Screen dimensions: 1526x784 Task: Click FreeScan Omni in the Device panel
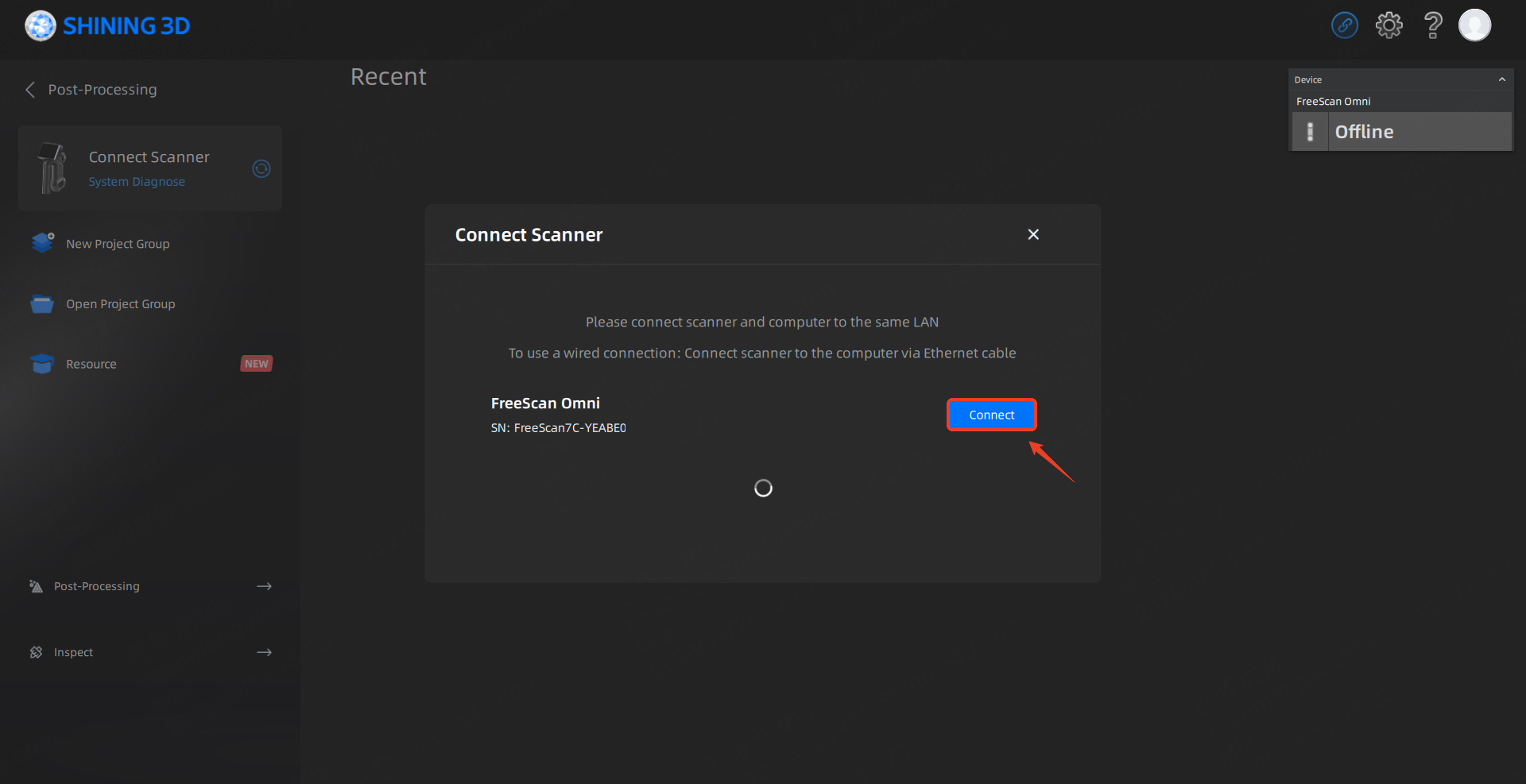tap(1334, 102)
